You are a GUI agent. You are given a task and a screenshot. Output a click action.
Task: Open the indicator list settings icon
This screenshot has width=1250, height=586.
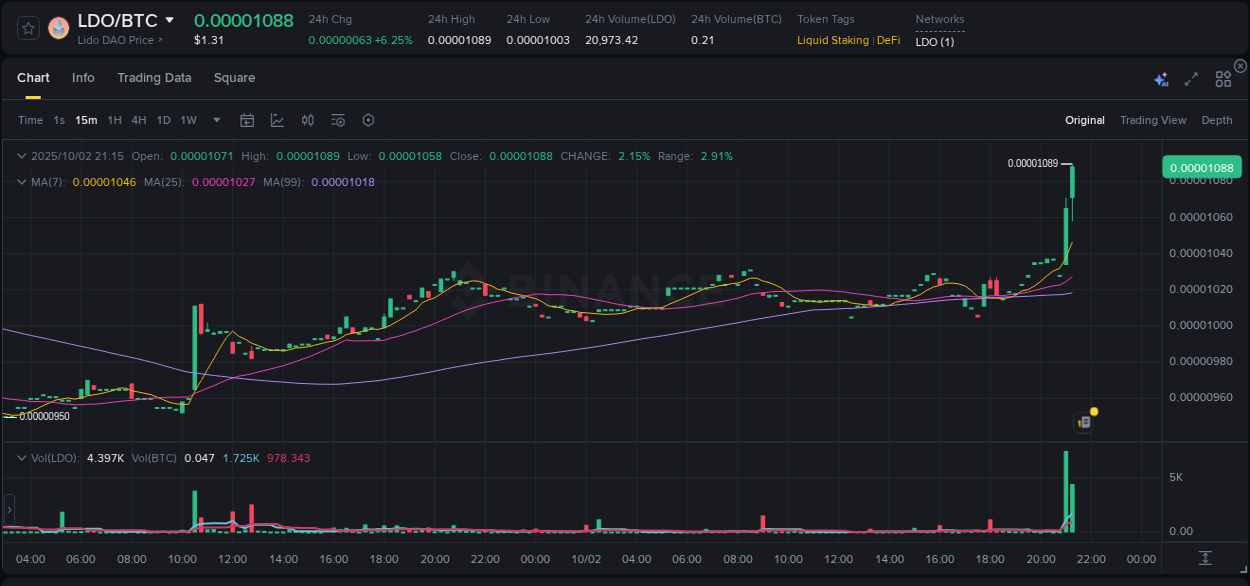point(337,120)
